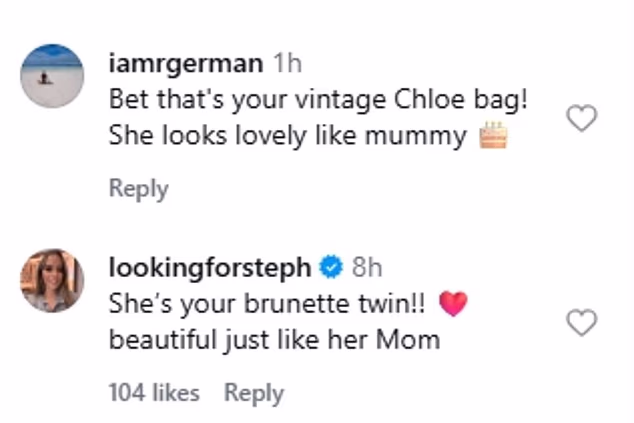This screenshot has height=423, width=634.
Task: Click the red heart emoji after twin!!
Action: coord(453,304)
